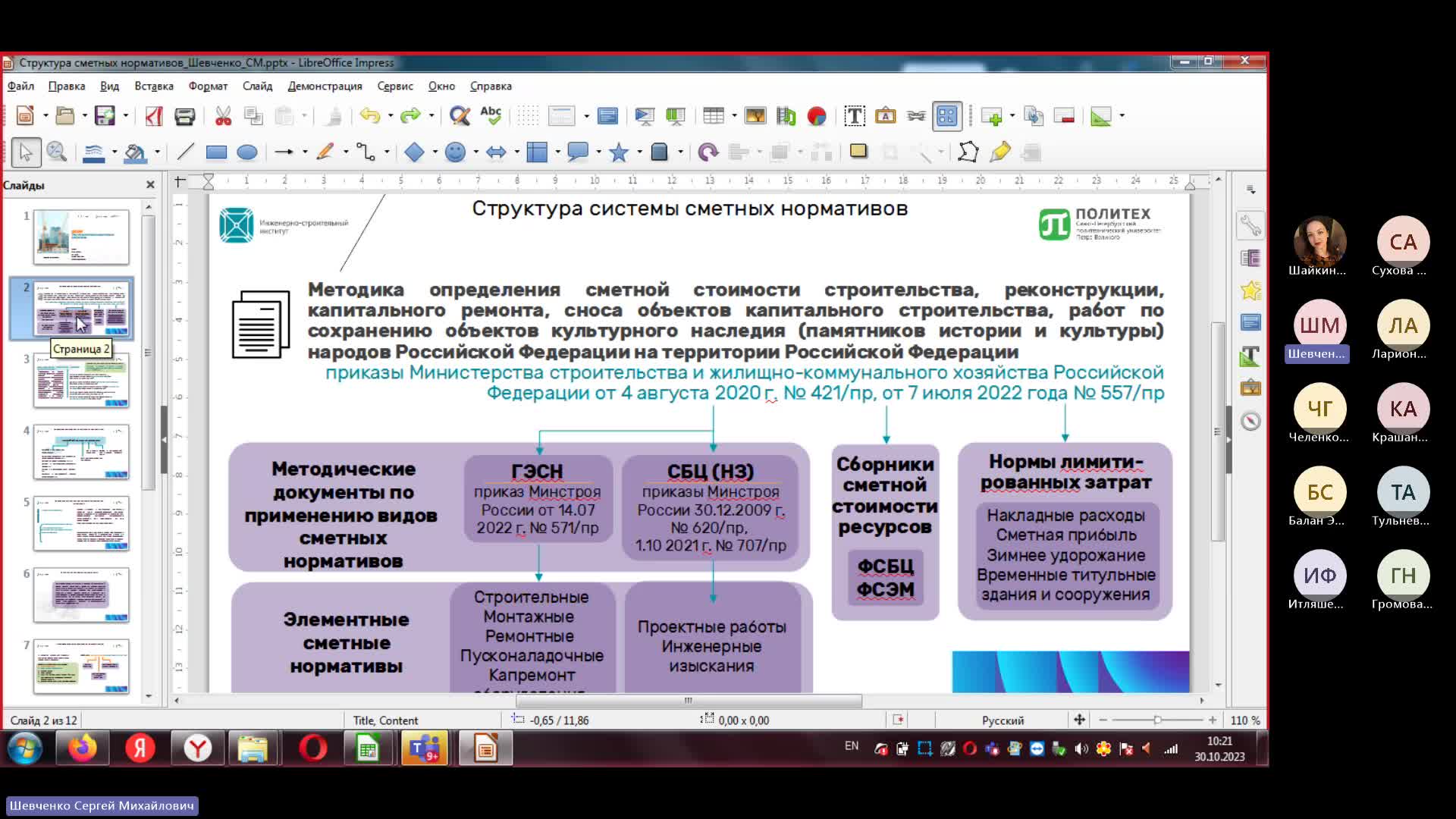Screen dimensions: 1456x819
Task: Open the Сервис menu
Action: (x=395, y=86)
